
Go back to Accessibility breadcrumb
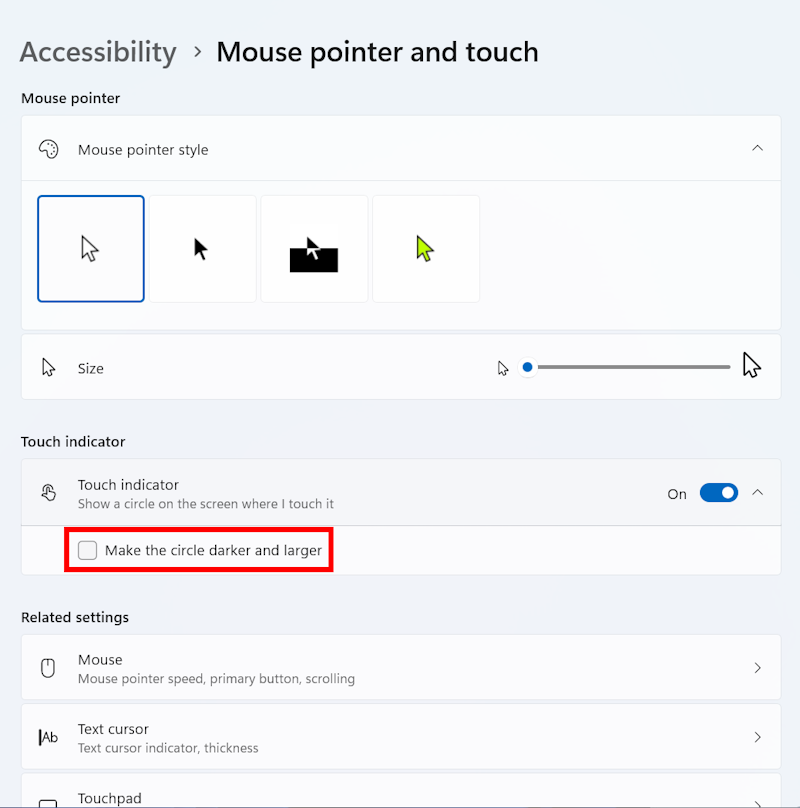(98, 52)
